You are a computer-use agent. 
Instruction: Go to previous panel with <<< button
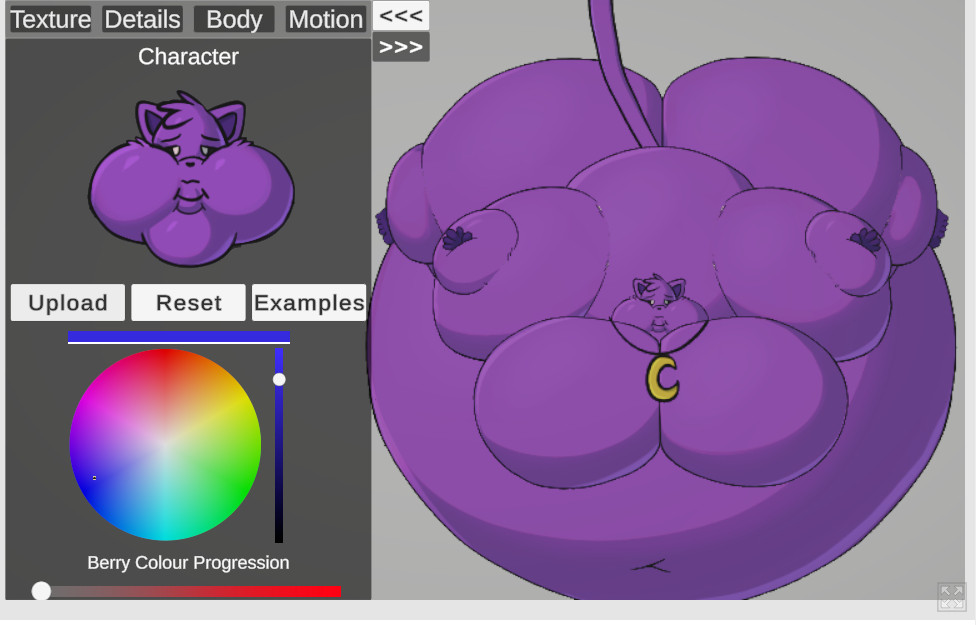coord(400,15)
